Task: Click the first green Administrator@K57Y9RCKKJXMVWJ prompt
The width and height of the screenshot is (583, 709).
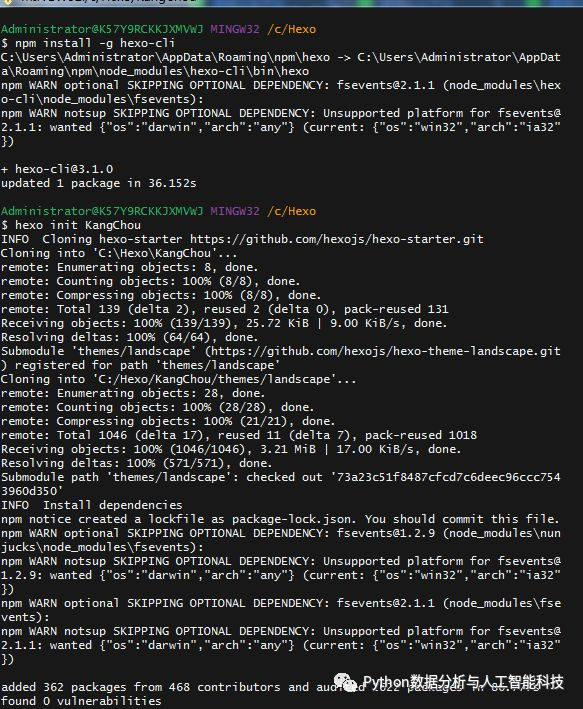Action: (x=102, y=29)
